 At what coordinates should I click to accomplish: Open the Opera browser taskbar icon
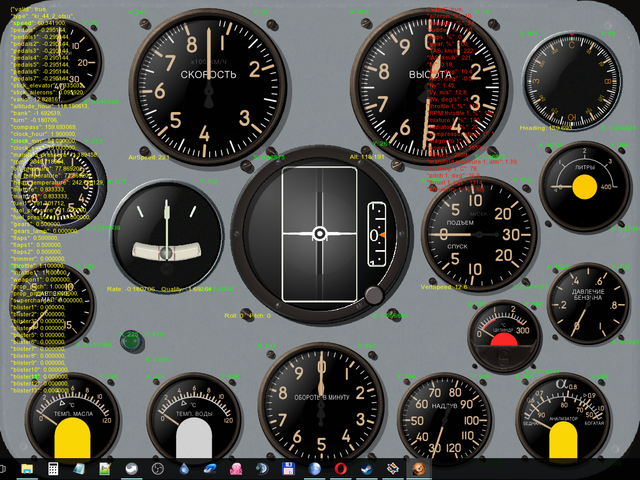[x=340, y=468]
